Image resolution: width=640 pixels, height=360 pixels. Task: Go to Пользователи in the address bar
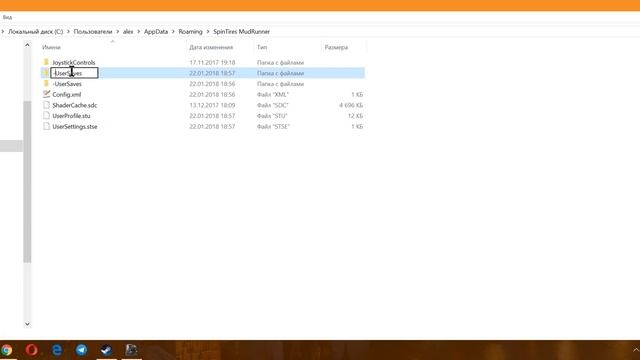point(93,31)
